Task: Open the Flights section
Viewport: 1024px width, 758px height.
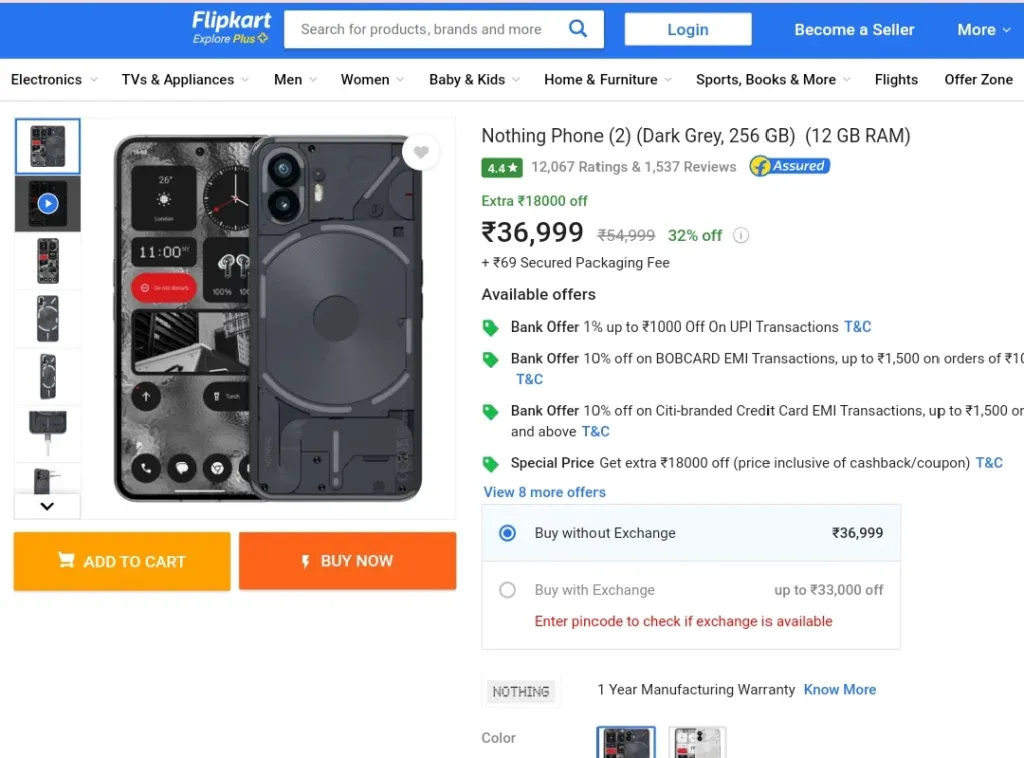Action: coord(896,80)
